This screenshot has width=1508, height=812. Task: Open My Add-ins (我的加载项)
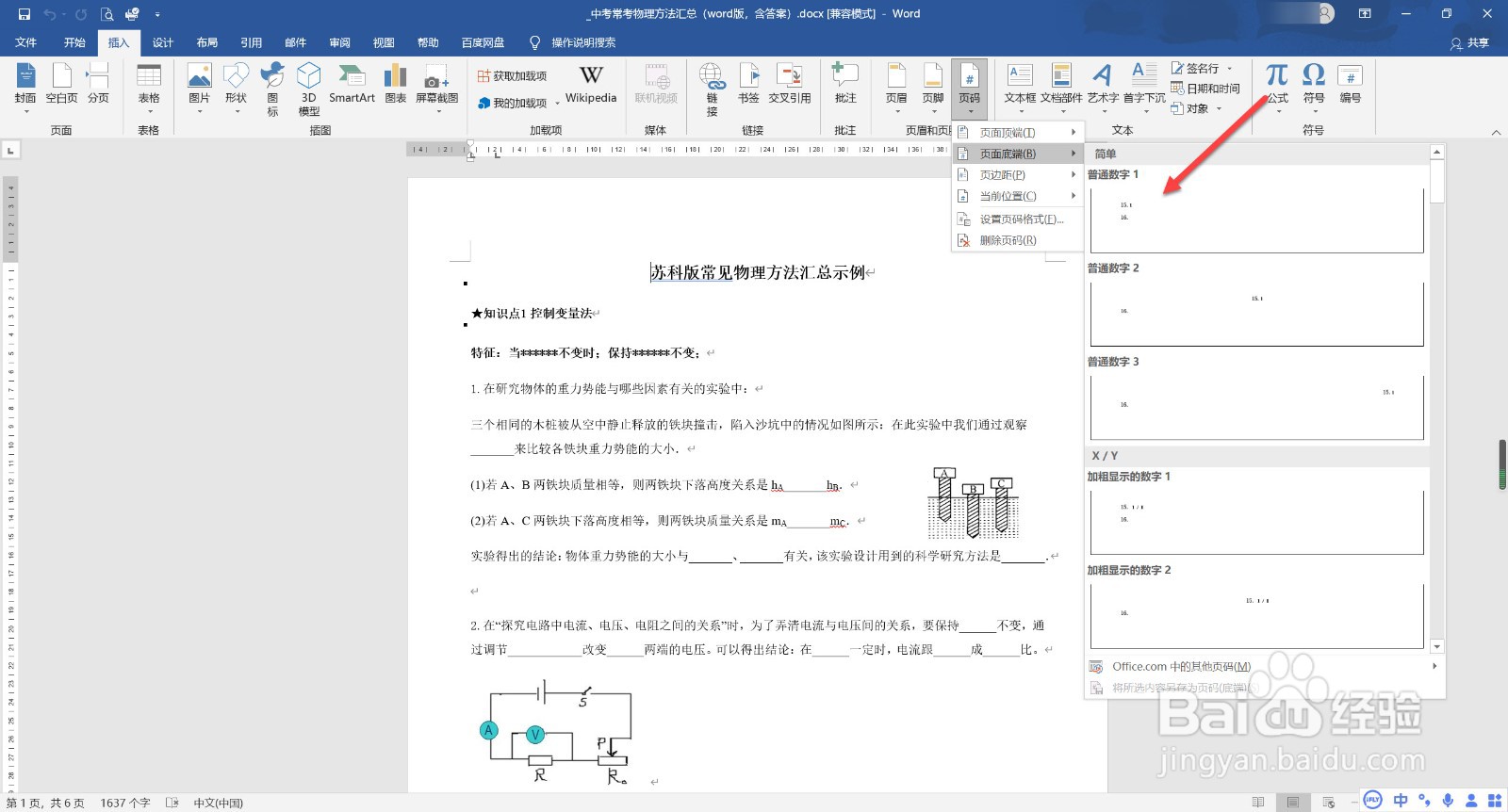click(x=513, y=103)
